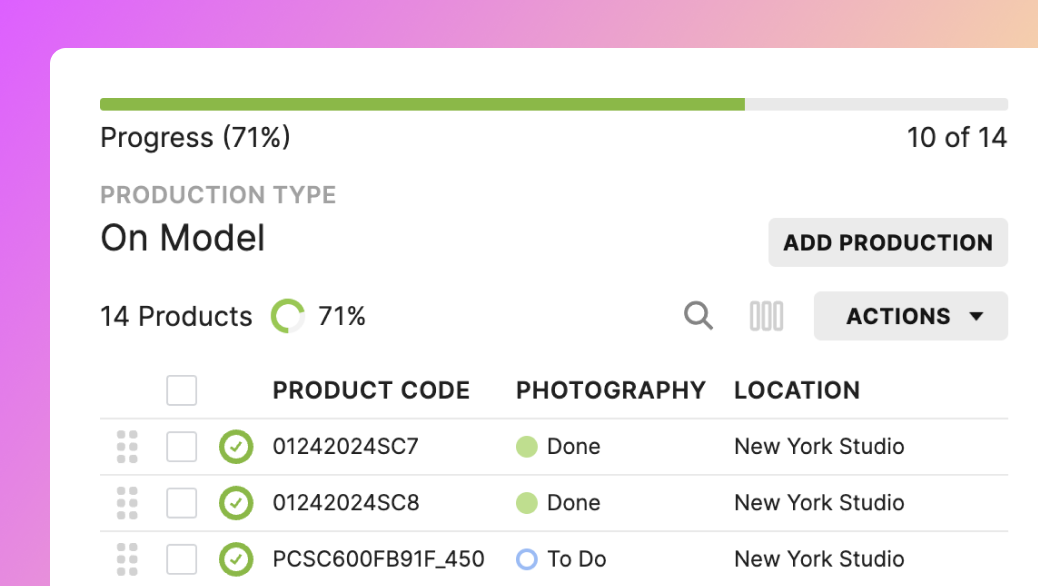The image size is (1038, 586).
Task: Click the circular 71% progress indicator
Action: [x=287, y=315]
